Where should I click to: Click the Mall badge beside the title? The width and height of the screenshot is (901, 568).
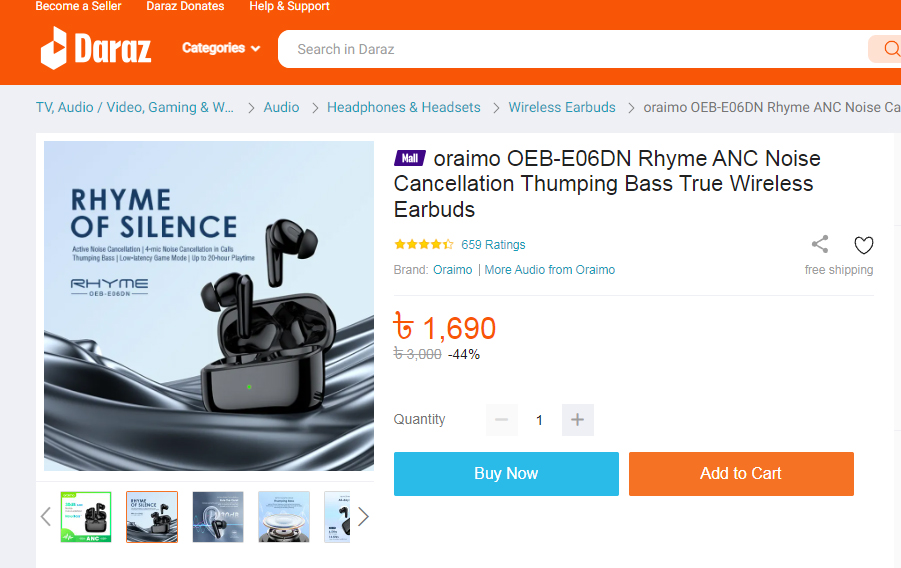[411, 158]
